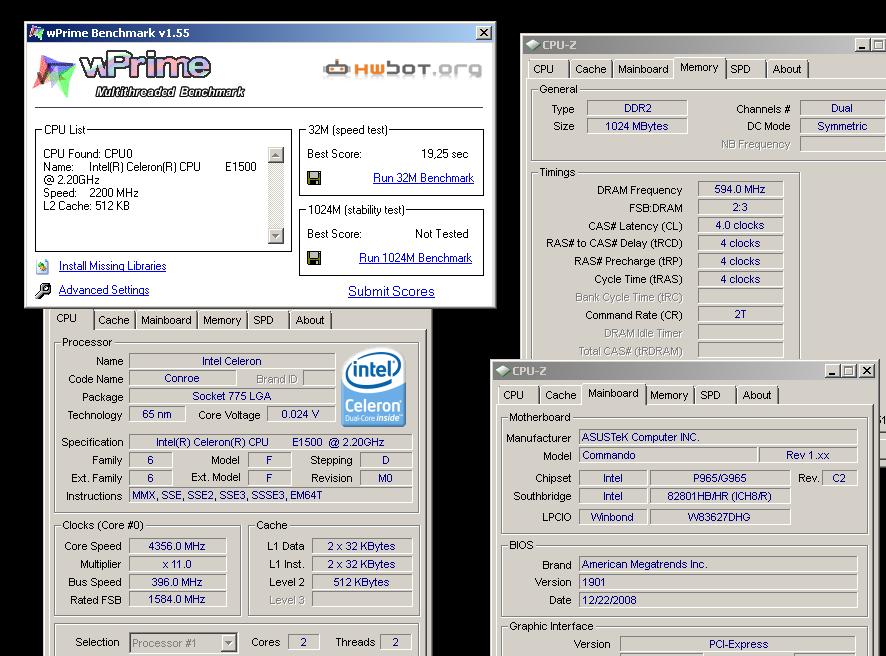Switch to Mainboard tab in CPU window
This screenshot has height=656, width=886.
point(166,320)
